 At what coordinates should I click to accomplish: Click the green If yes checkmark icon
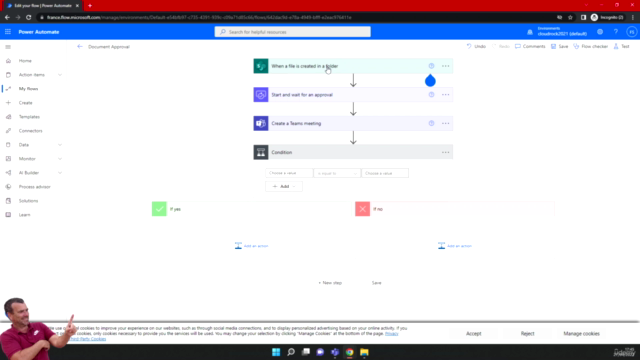(159, 209)
